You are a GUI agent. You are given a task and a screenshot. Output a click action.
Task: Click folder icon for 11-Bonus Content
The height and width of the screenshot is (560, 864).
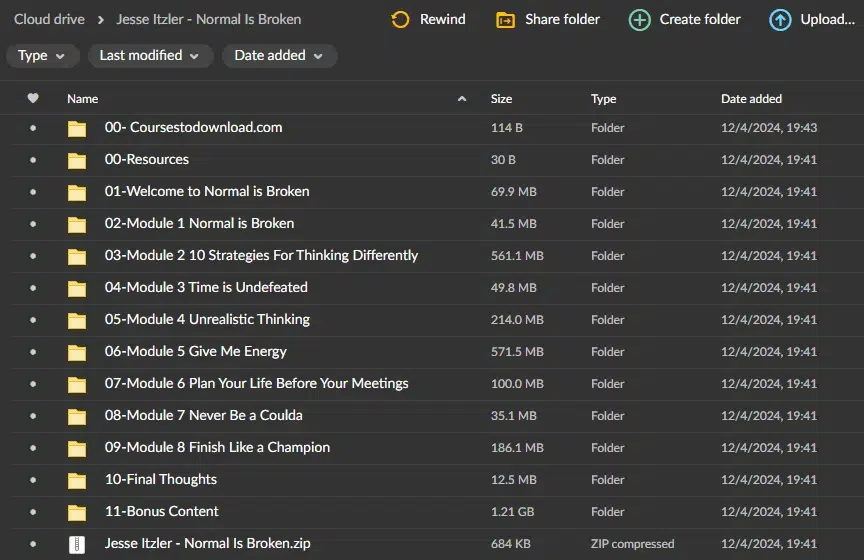point(77,512)
